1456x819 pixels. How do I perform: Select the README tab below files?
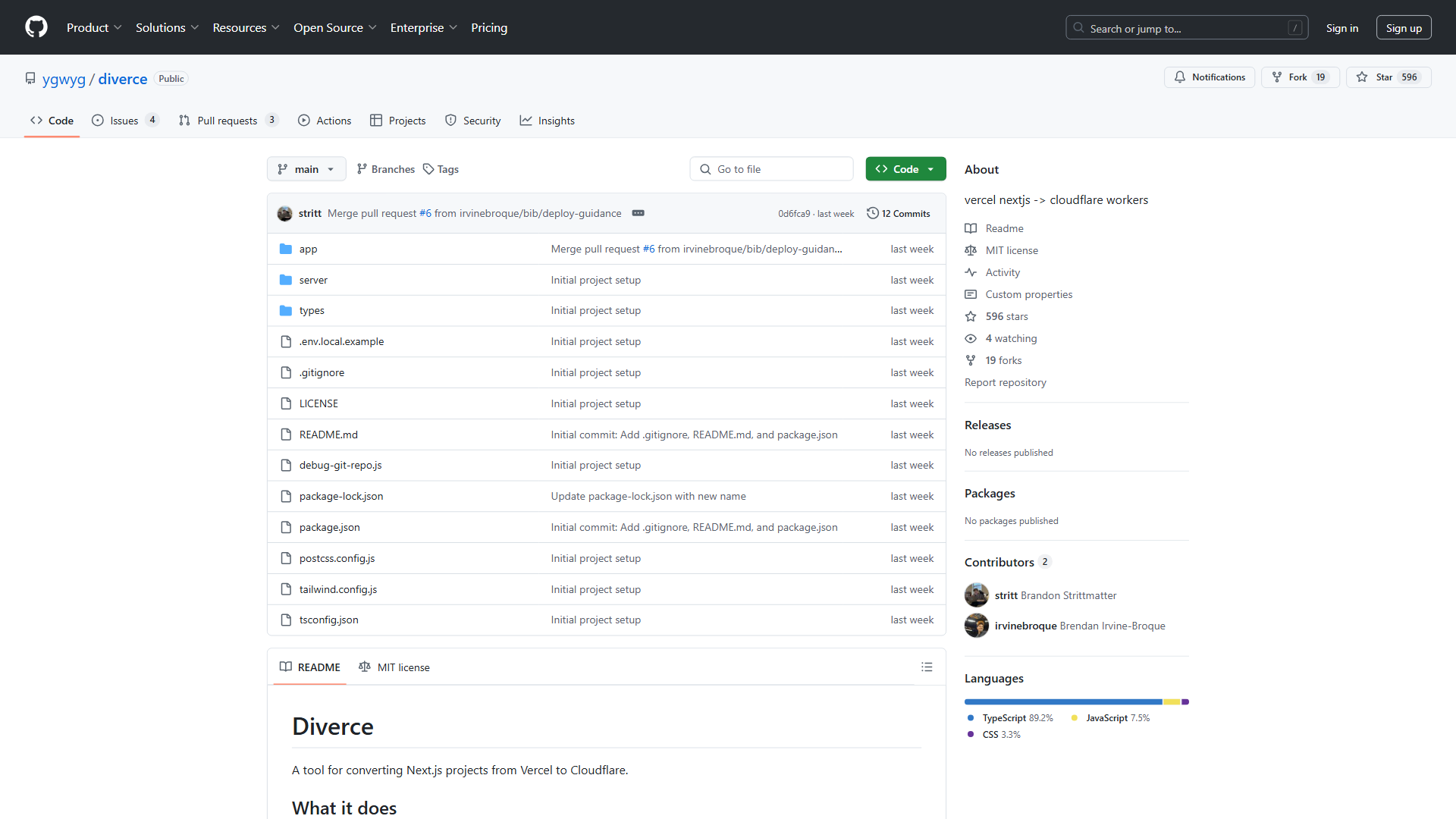coord(309,667)
